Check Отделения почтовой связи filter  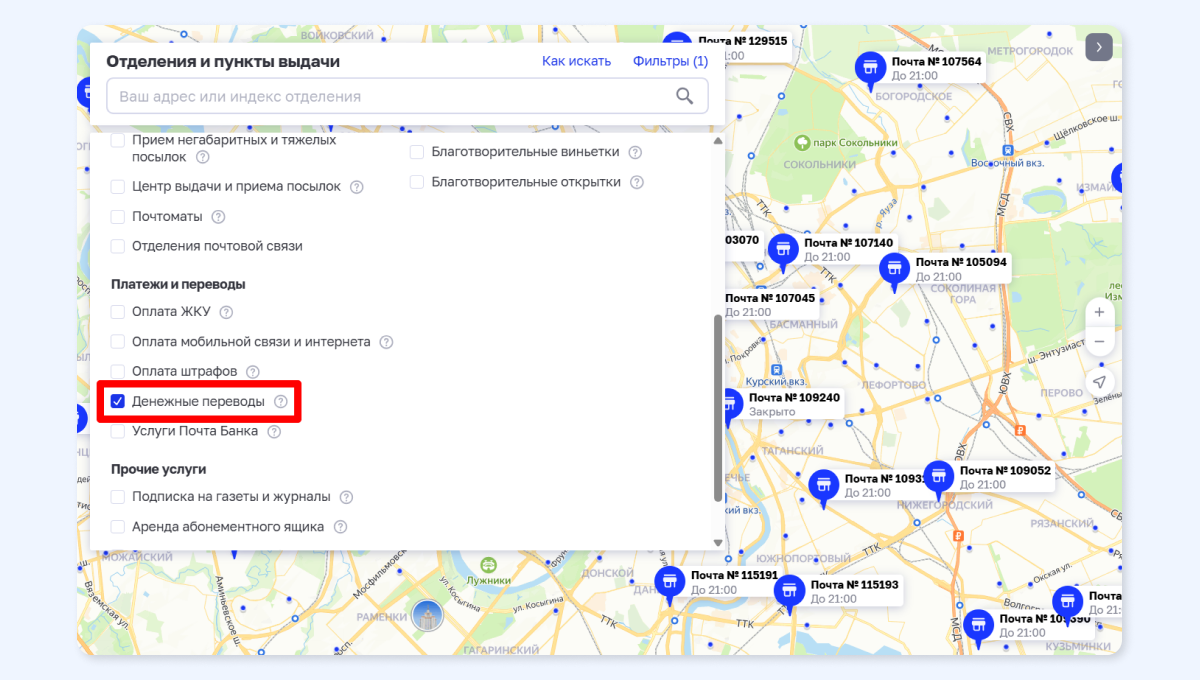pyautogui.click(x=118, y=246)
